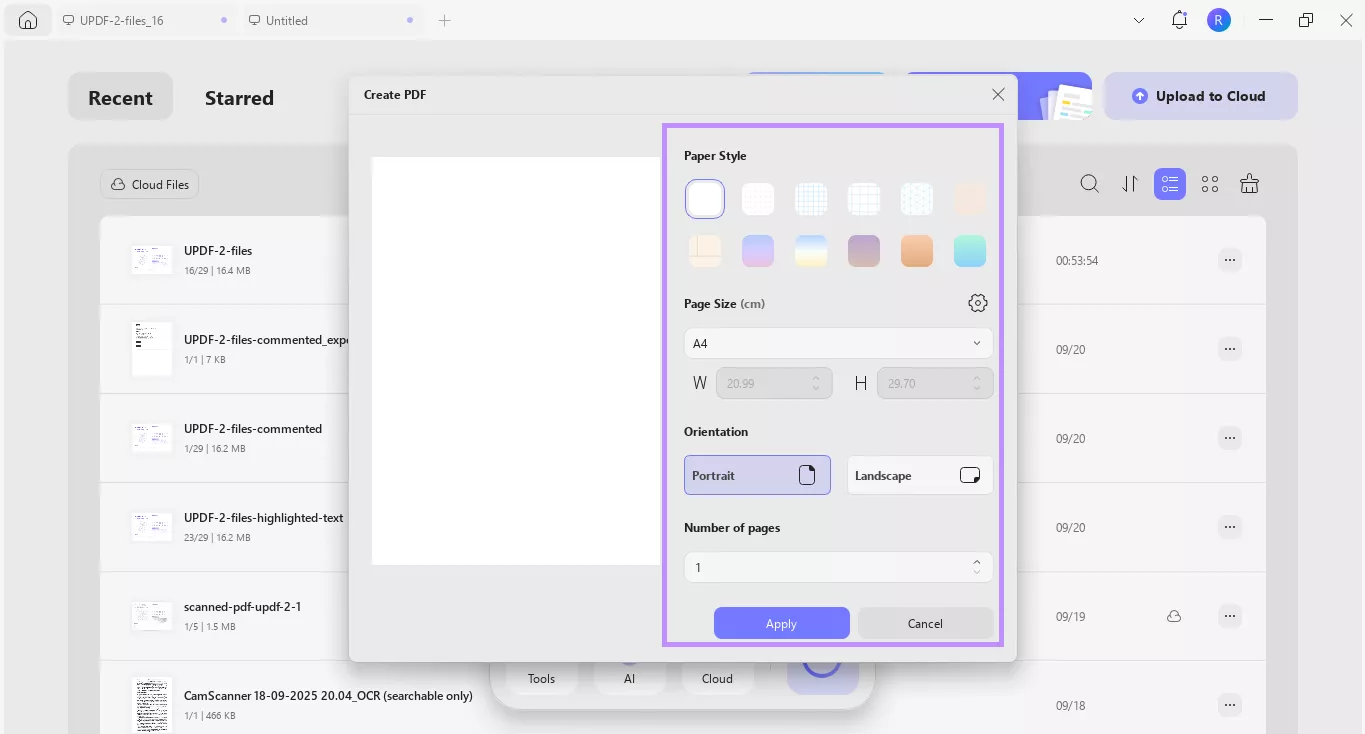
Task: Open the Page Size settings gear
Action: 977,303
